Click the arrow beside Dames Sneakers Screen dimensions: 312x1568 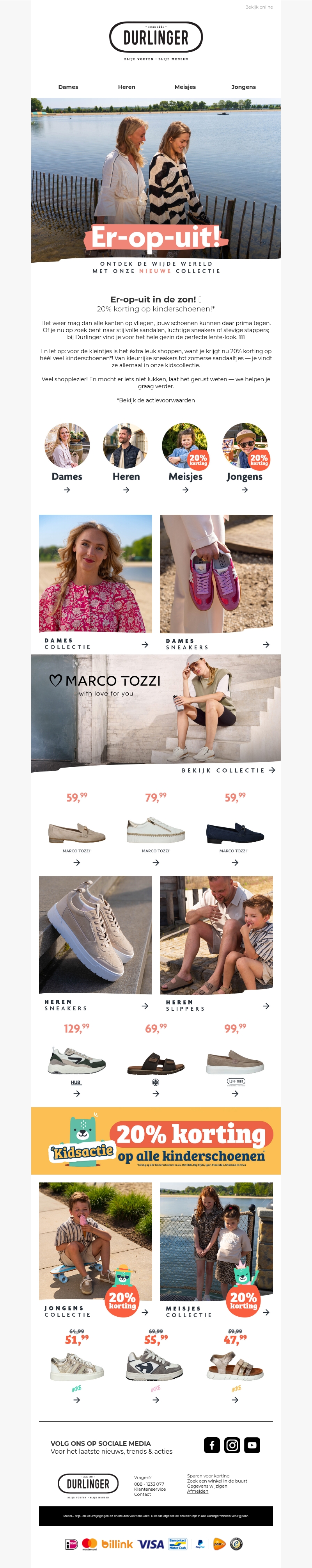(x=266, y=645)
